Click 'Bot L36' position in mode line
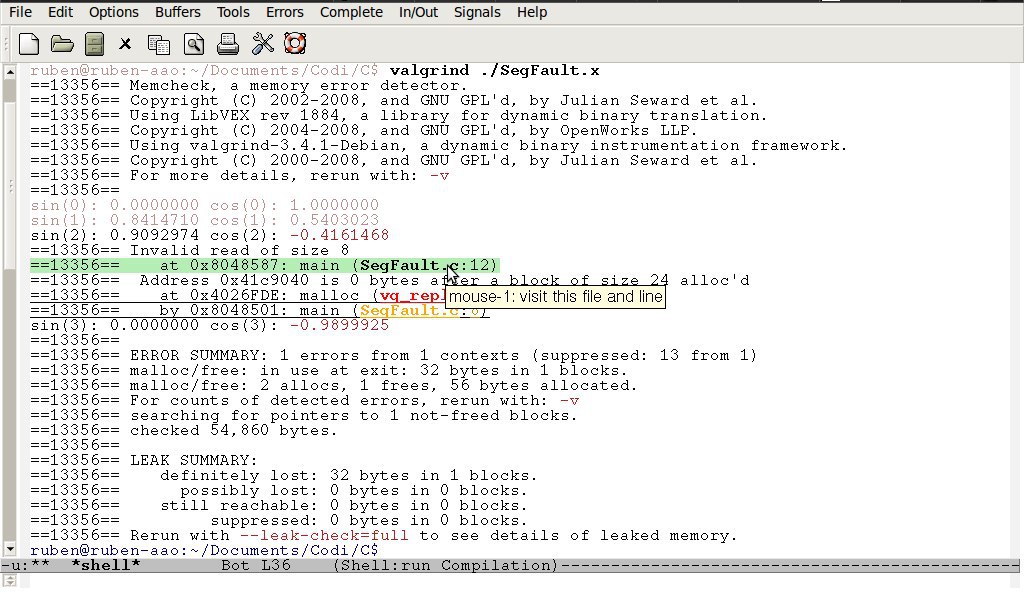The height and width of the screenshot is (600, 1024). tap(256, 565)
